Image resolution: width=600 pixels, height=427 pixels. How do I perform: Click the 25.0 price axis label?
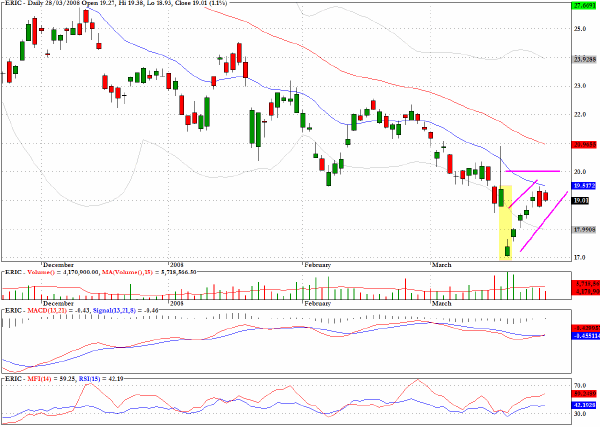(x=580, y=29)
